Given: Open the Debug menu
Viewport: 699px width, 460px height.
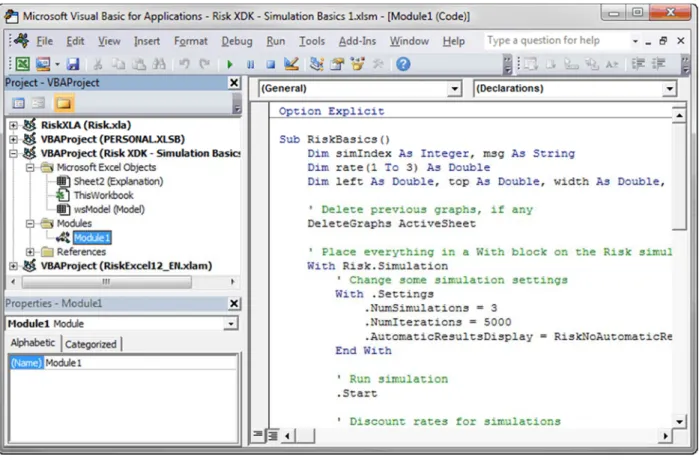Looking at the screenshot, I should 237,41.
